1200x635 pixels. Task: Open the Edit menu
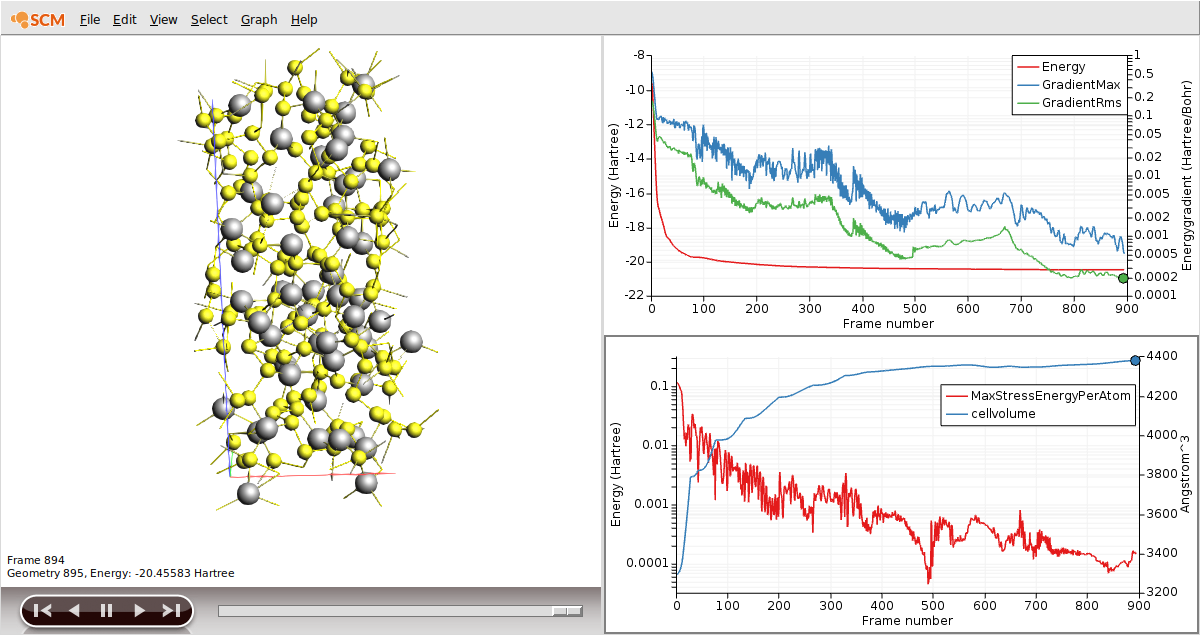pyautogui.click(x=124, y=20)
